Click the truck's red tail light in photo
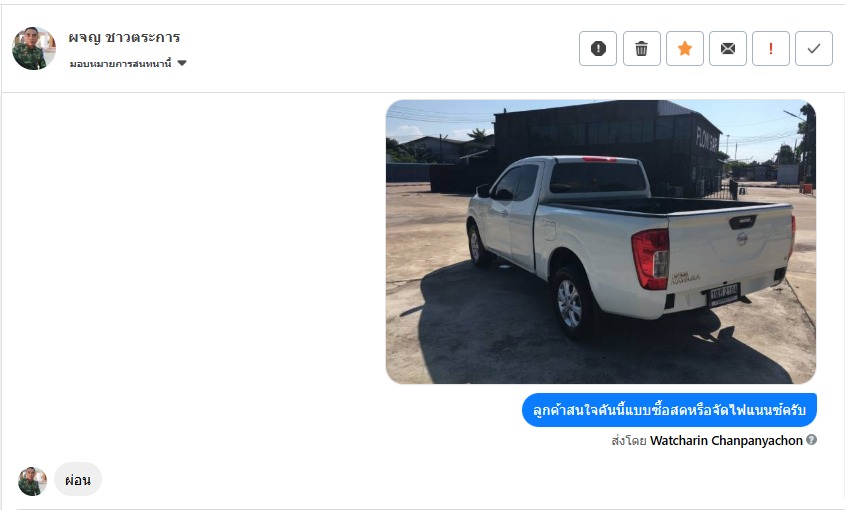 pyautogui.click(x=650, y=259)
